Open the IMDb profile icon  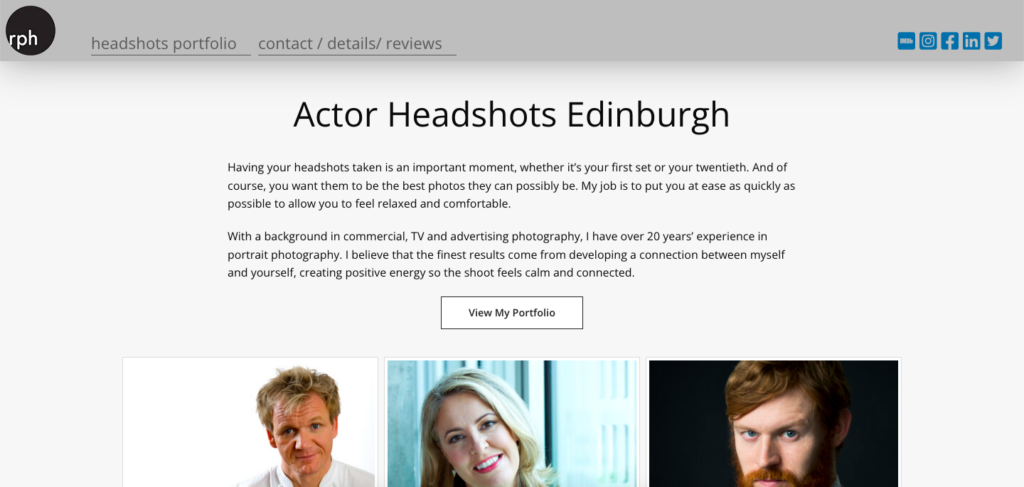[906, 41]
